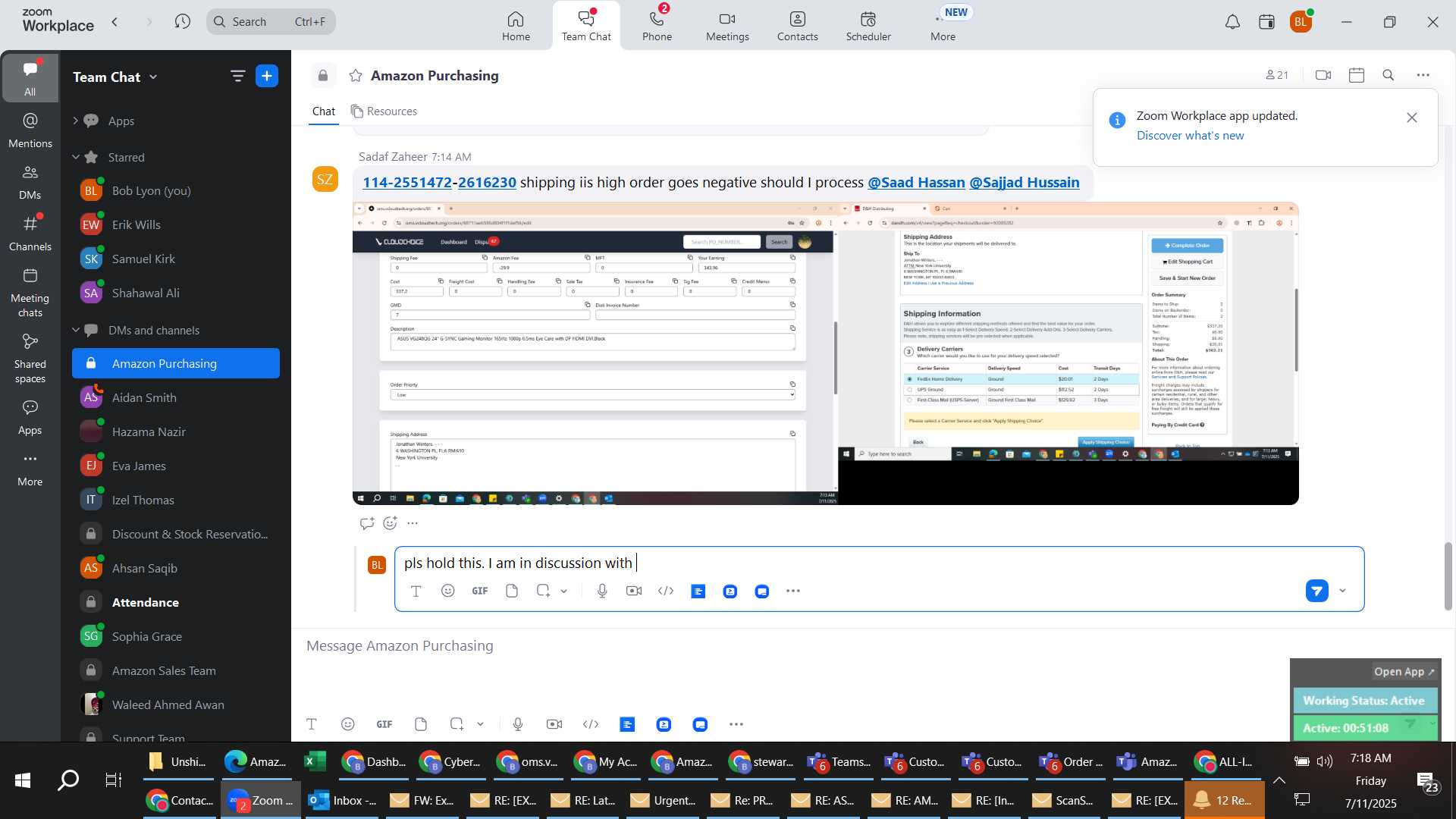The image size is (1456, 819).
Task: Open channel header more options ellipsis
Action: tap(1423, 75)
